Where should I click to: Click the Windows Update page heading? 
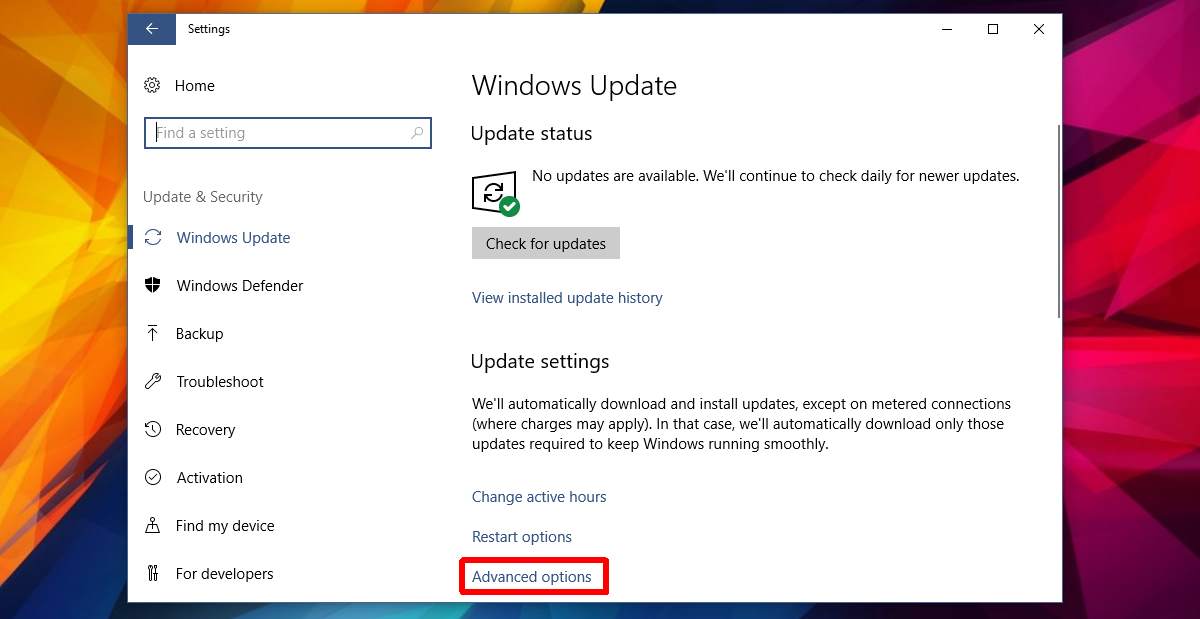click(574, 86)
